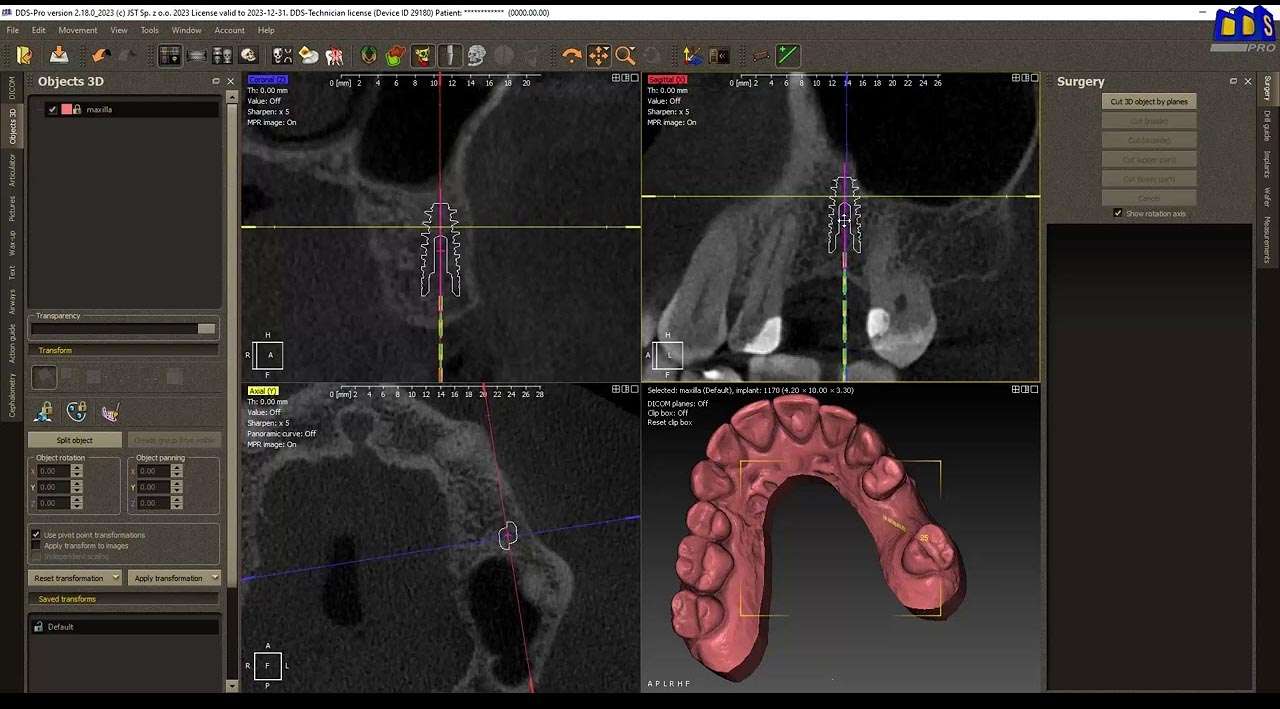Click the paintbrush icon above Split object
Viewport: 1280px width, 709px height.
(x=110, y=412)
